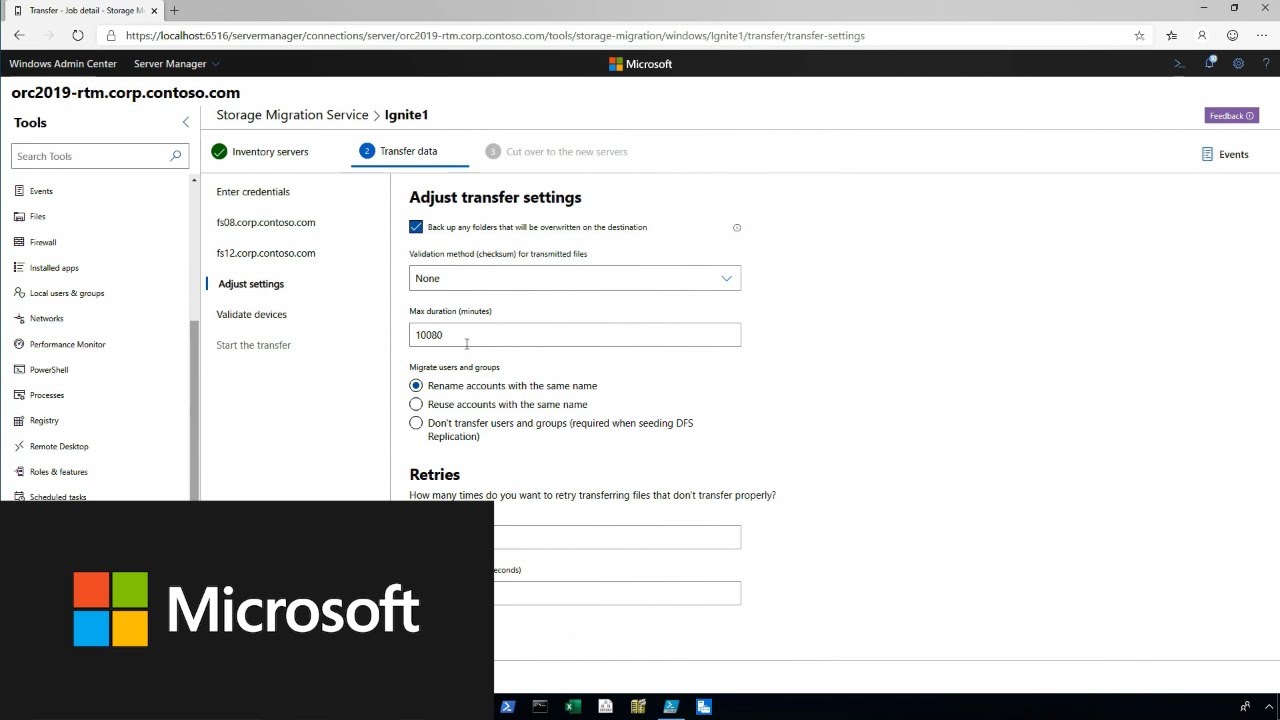
Task: Open the PowerShell tool icon in sidebar
Action: pyautogui.click(x=20, y=370)
